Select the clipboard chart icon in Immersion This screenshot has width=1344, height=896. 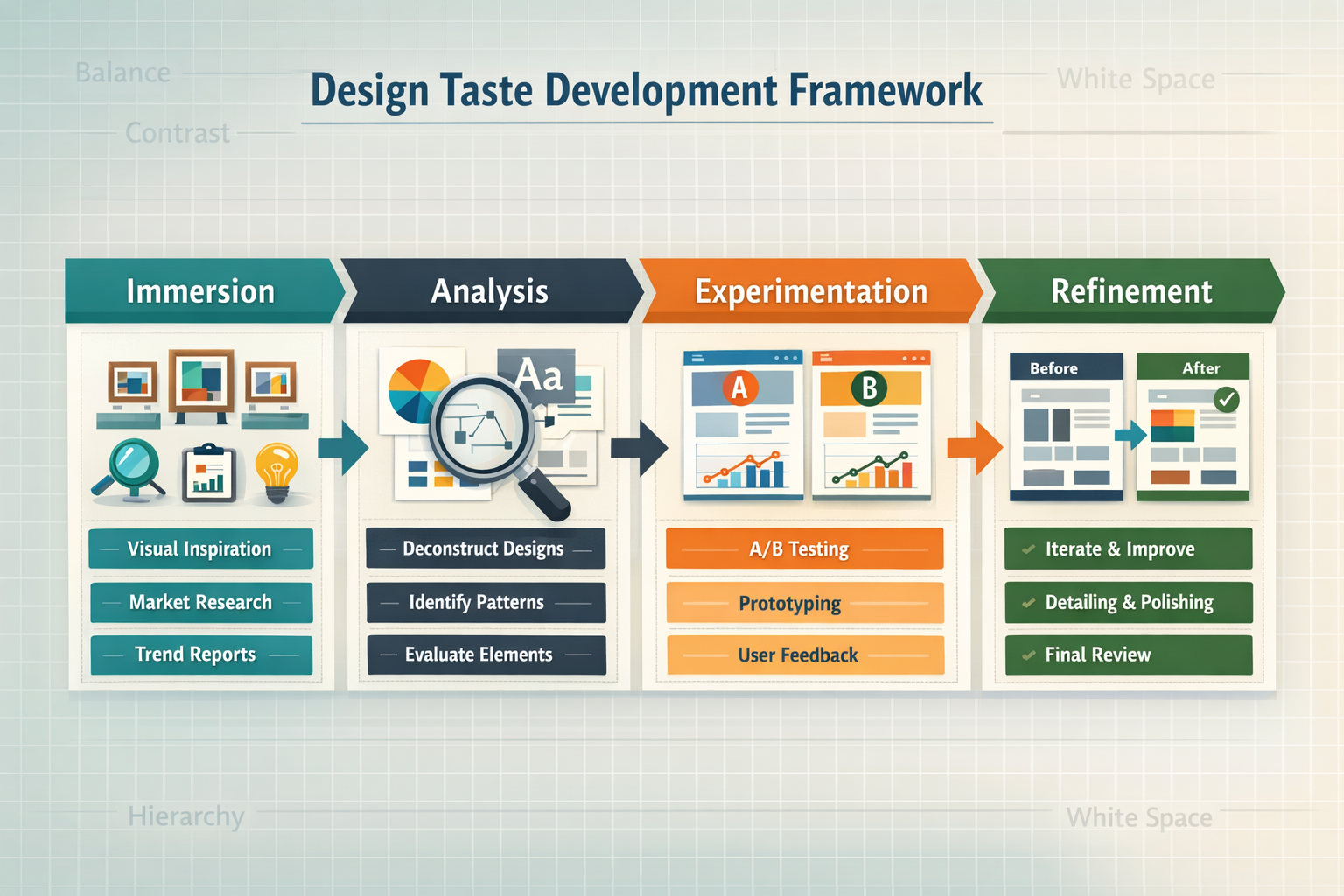click(x=208, y=472)
